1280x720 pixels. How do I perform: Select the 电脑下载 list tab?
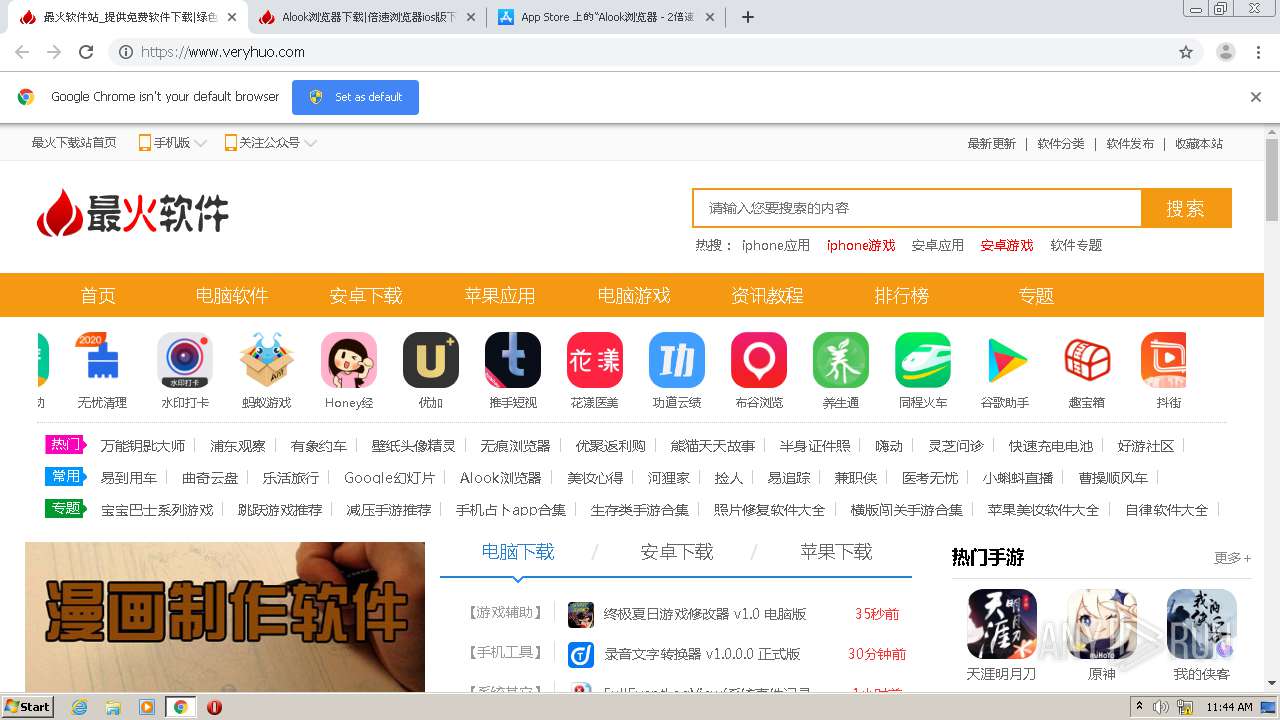coord(518,552)
